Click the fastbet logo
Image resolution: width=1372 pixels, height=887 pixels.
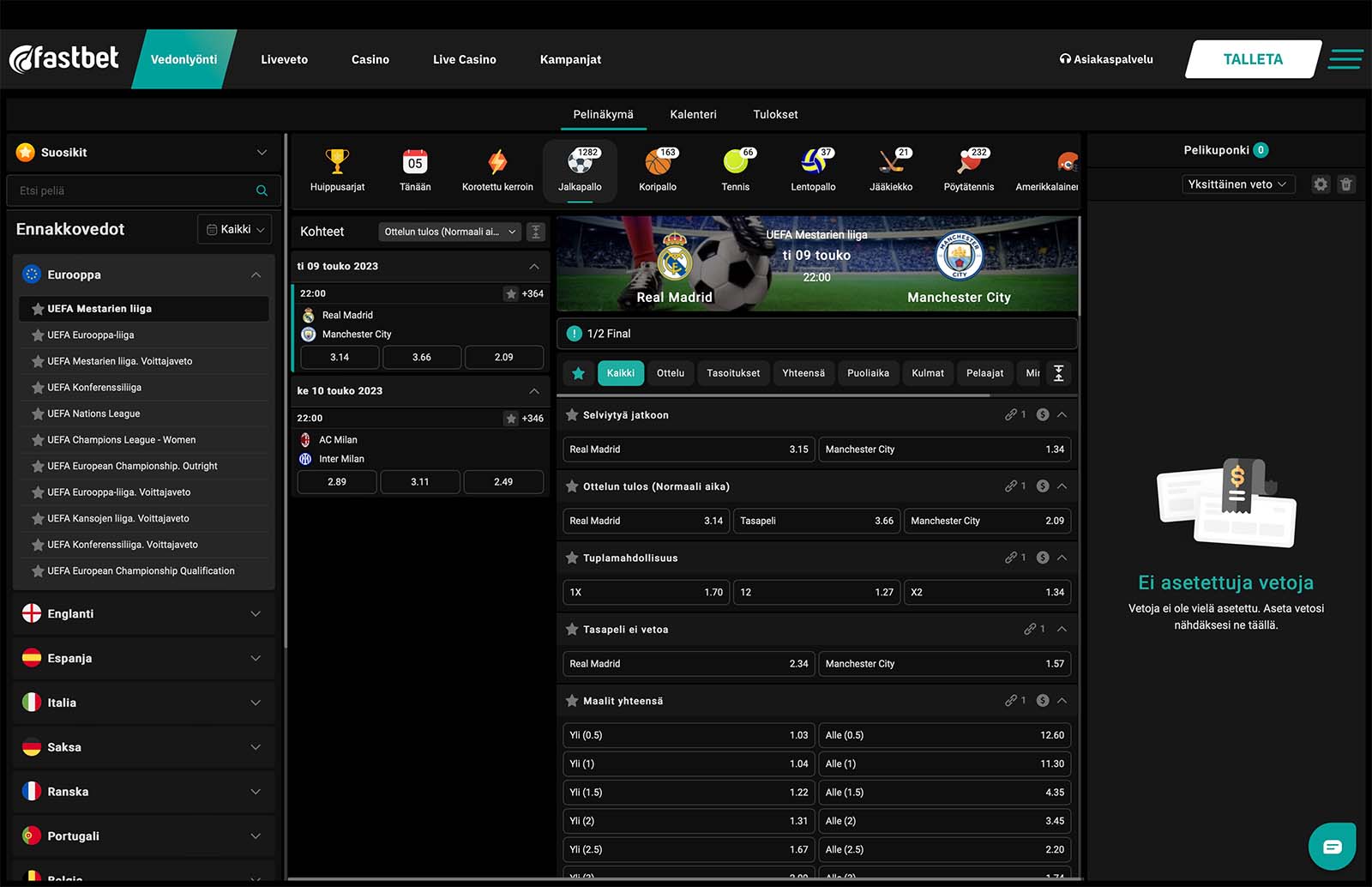coord(64,58)
